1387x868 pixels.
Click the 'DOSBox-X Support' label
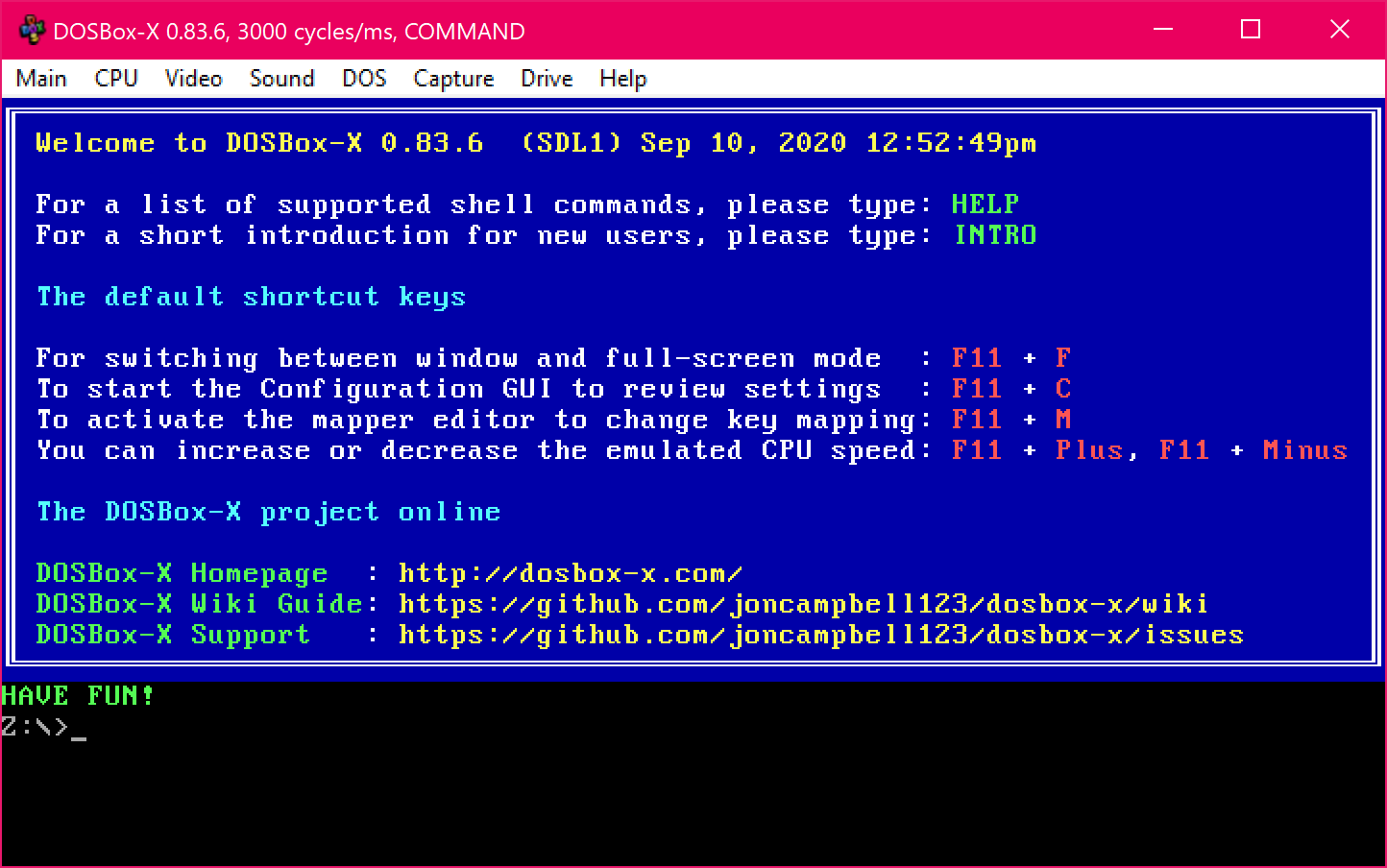pos(173,635)
